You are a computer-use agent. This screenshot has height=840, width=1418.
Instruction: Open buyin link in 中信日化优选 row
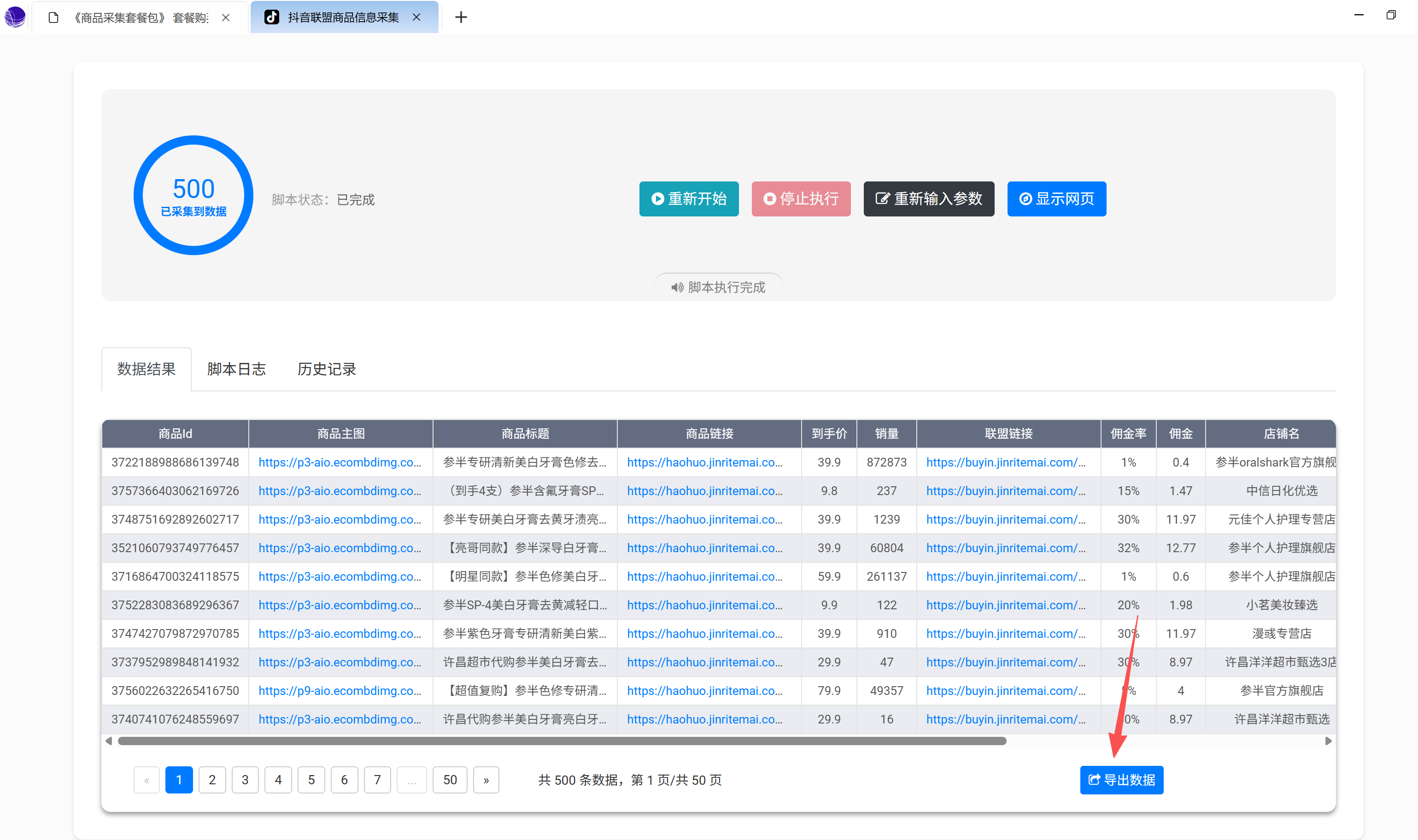[1006, 491]
